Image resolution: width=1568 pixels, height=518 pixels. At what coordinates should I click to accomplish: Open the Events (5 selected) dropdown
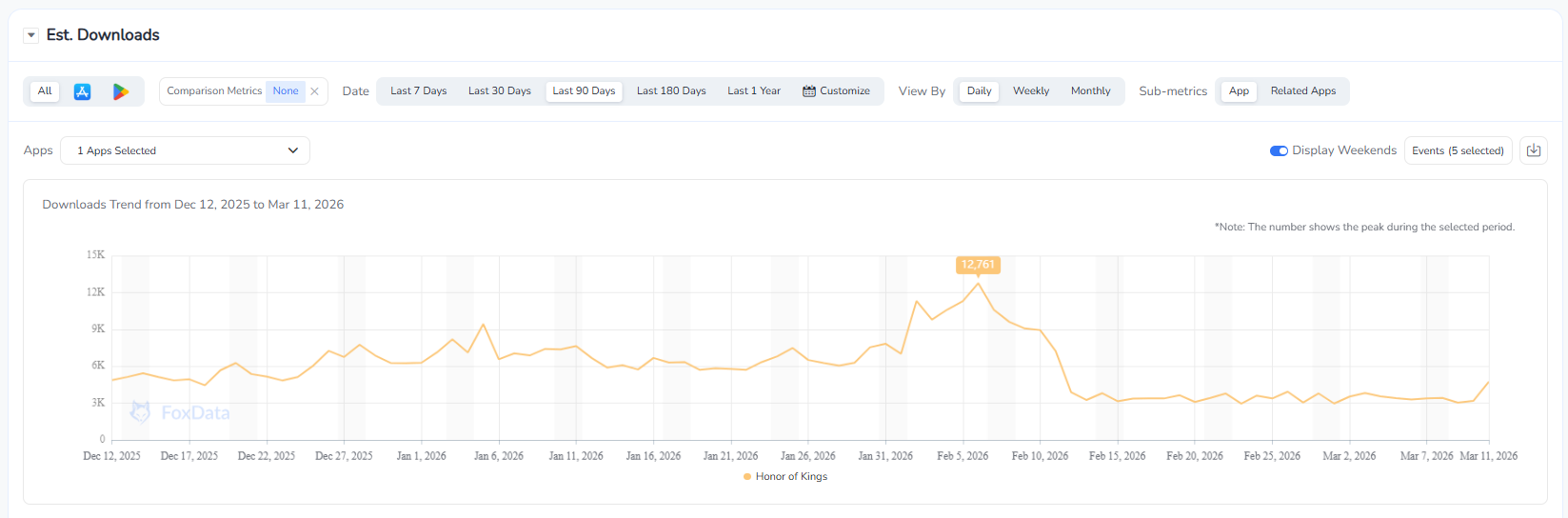pos(1458,150)
